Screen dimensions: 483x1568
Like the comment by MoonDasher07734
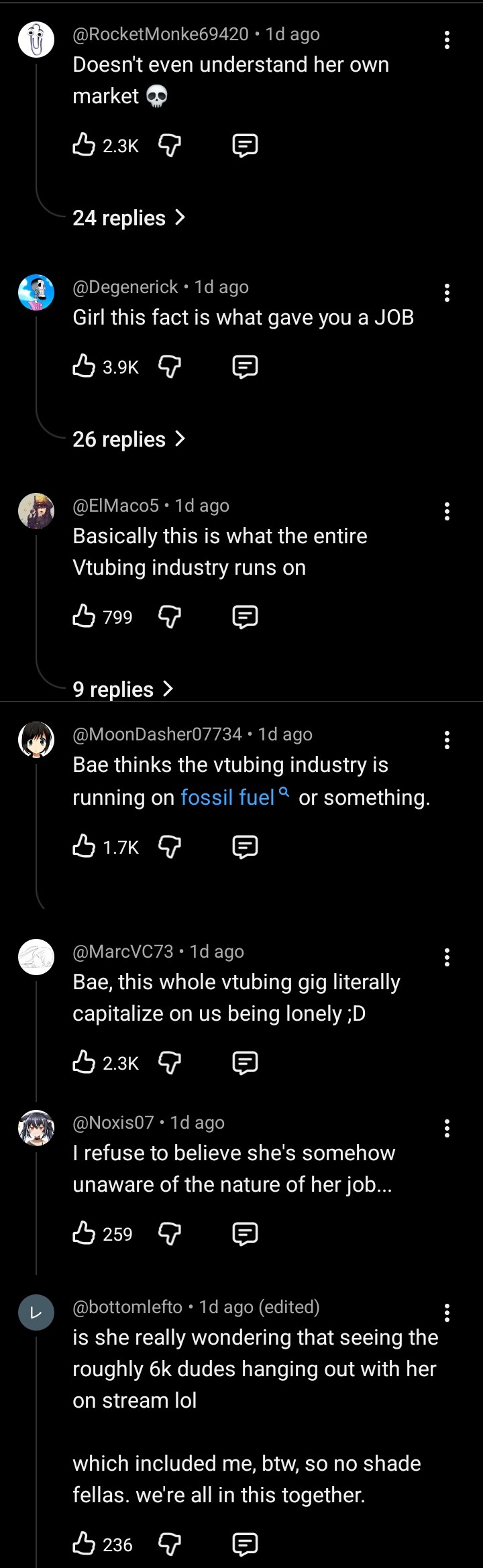pos(84,846)
